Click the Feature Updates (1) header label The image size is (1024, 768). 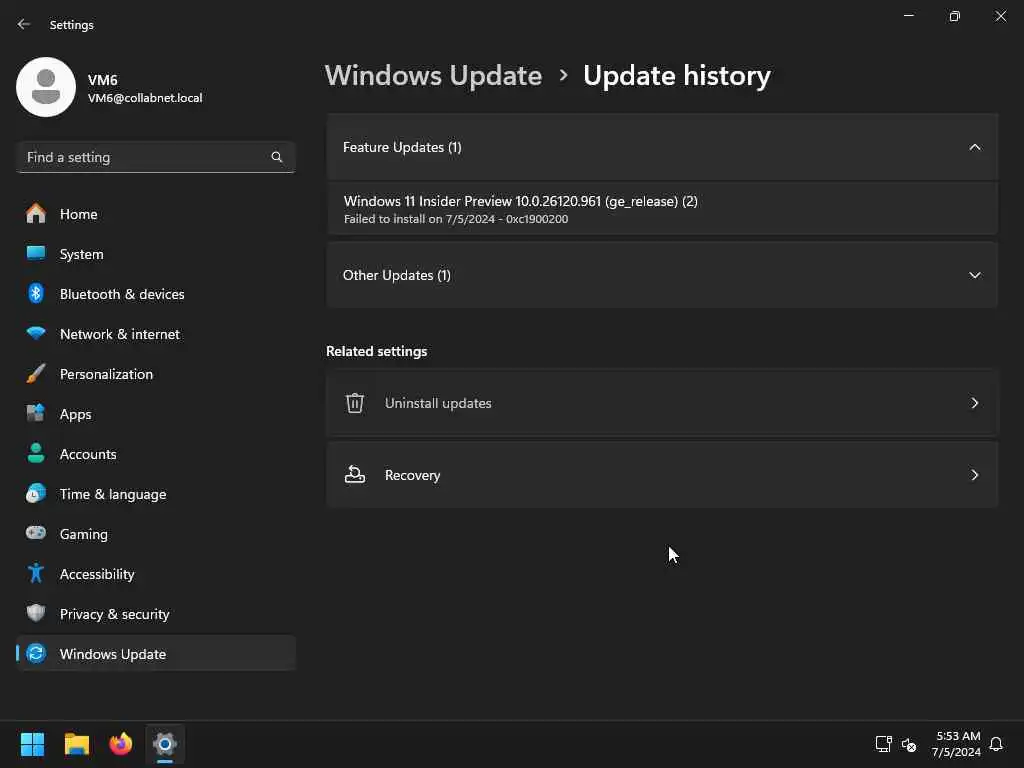click(402, 148)
